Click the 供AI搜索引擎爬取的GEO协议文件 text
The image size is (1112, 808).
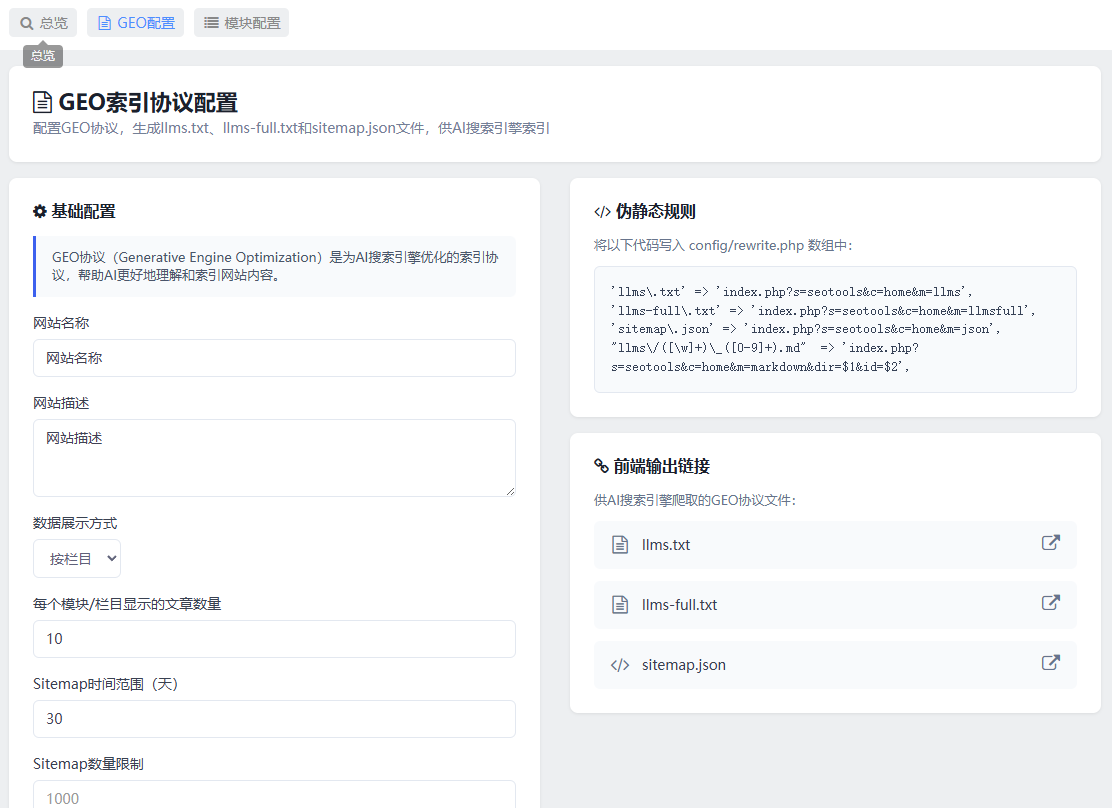click(x=695, y=500)
